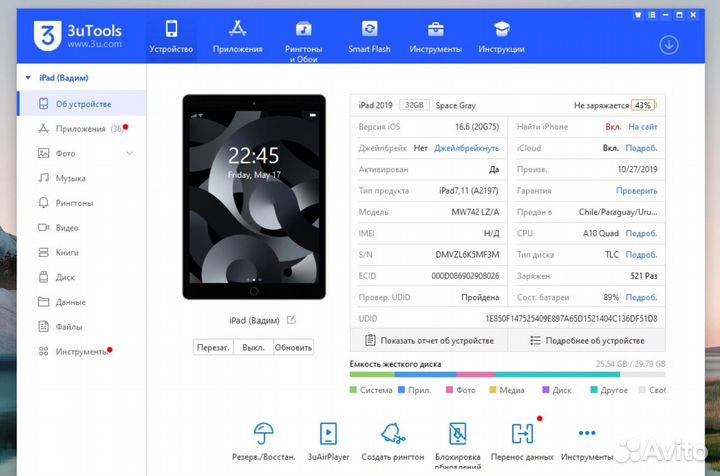Open more Инструменты via three dots
Image resolution: width=720 pixels, height=476 pixels.
pos(587,441)
